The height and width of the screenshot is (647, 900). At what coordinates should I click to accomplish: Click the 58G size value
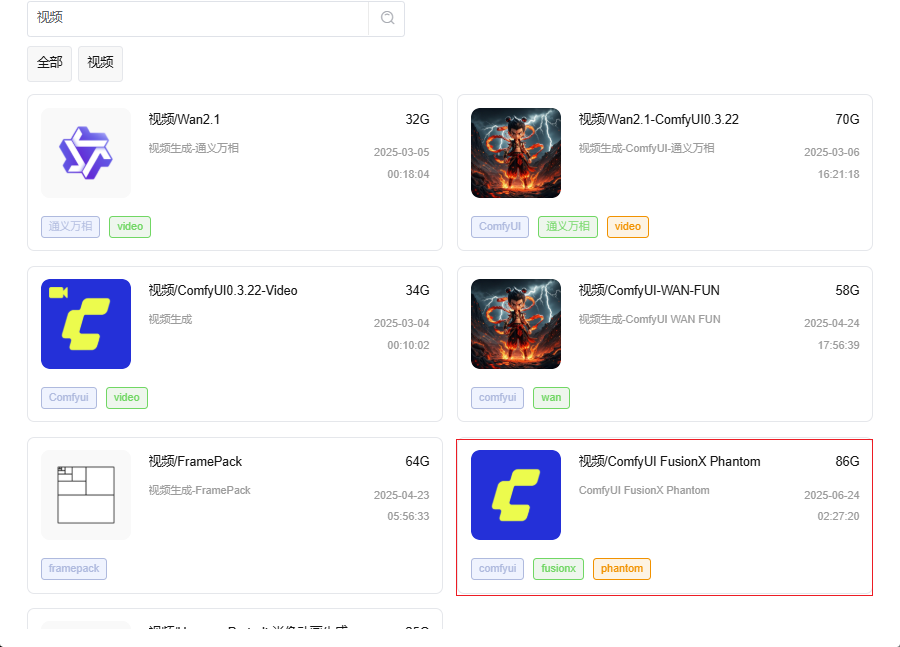pos(847,290)
